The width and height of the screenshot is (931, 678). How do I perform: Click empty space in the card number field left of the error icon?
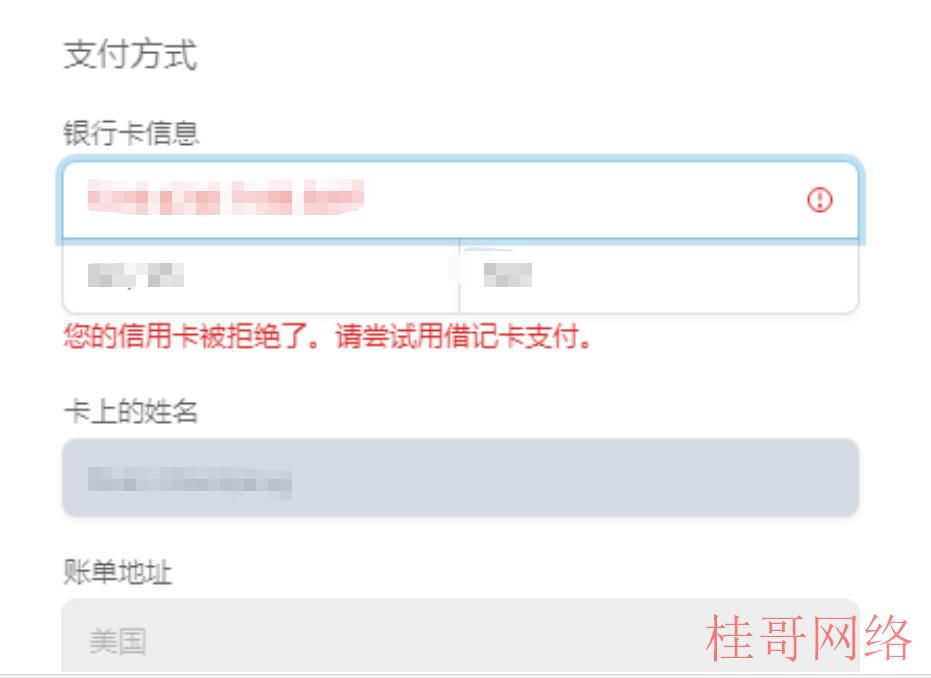tap(585, 199)
